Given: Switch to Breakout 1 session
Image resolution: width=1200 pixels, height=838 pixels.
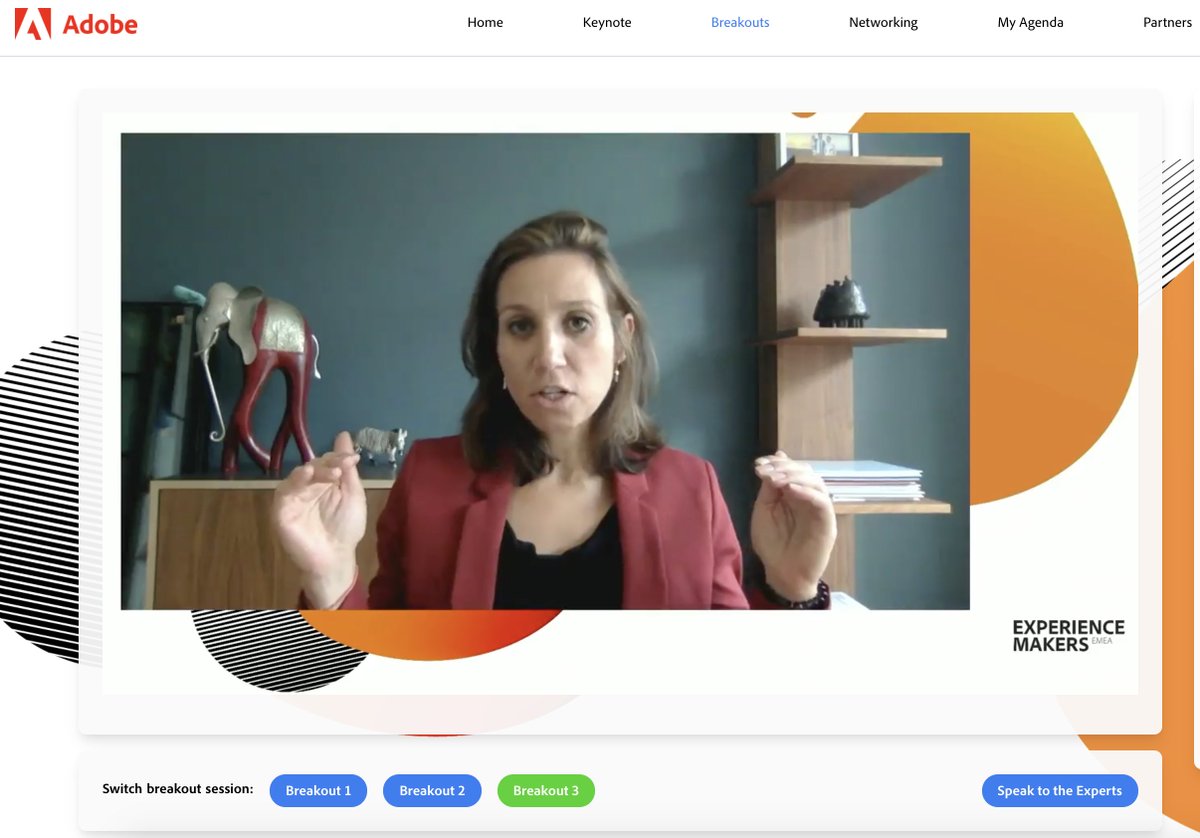Looking at the screenshot, I should click(318, 790).
